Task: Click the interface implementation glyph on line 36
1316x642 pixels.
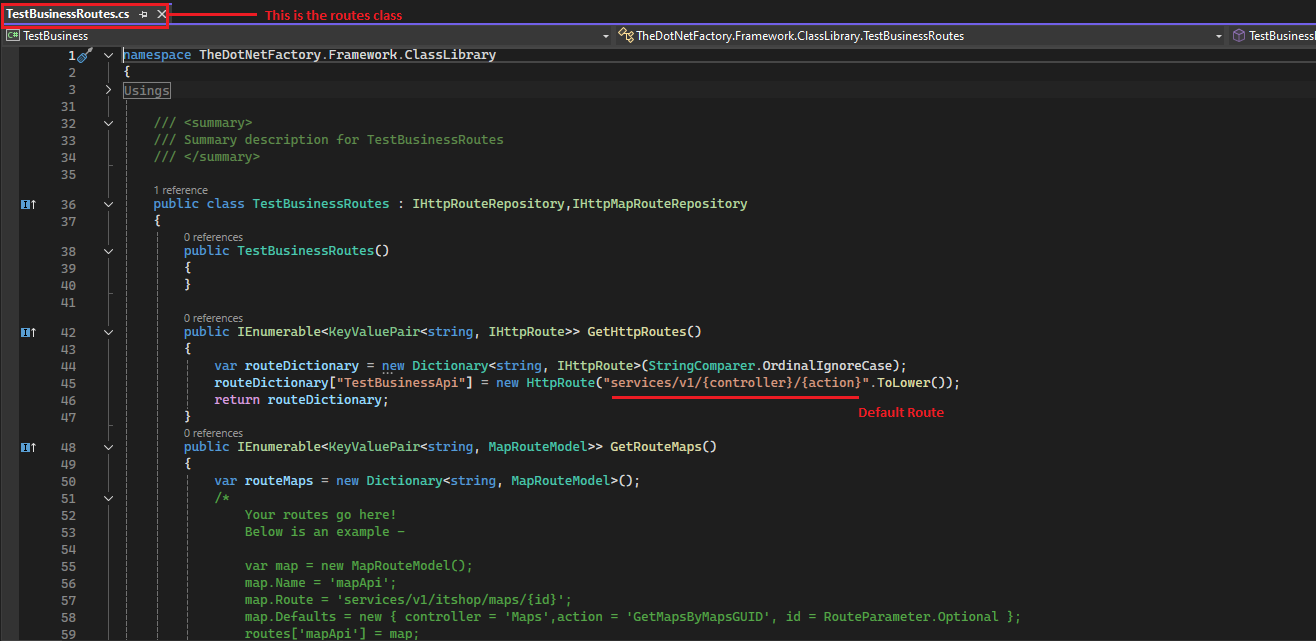Action: [x=28, y=204]
